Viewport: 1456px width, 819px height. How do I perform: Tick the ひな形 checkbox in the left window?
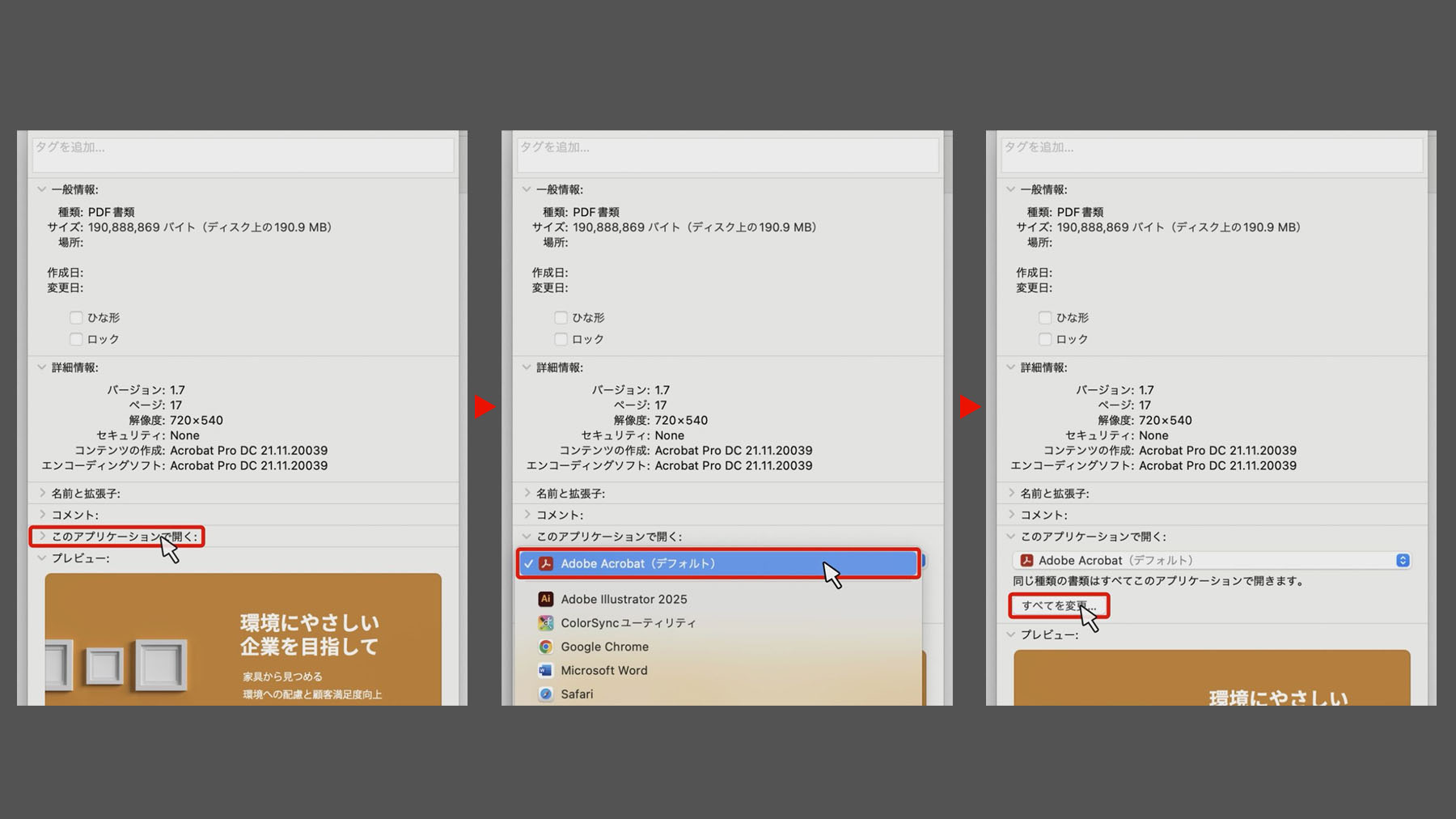click(76, 318)
